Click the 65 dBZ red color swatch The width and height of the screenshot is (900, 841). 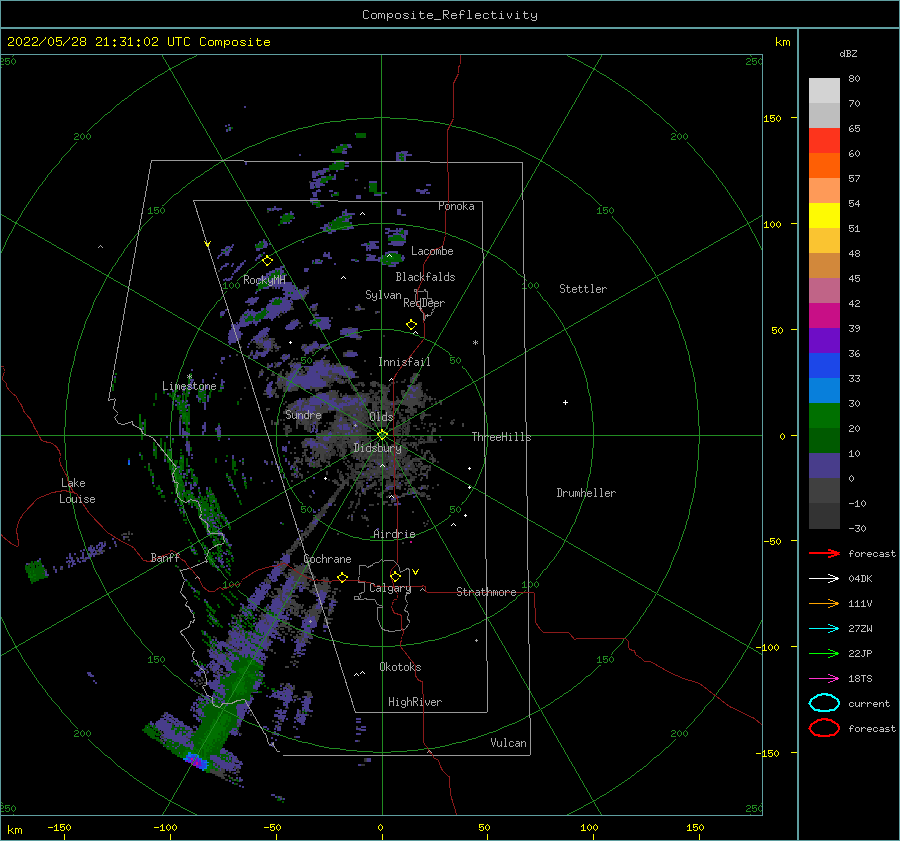point(824,140)
